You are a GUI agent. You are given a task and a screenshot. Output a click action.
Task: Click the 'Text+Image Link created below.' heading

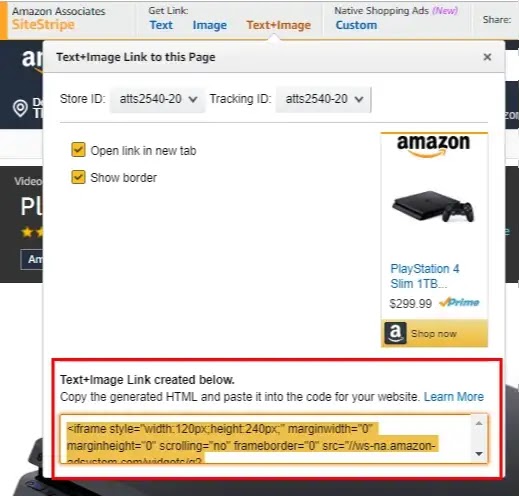point(147,380)
